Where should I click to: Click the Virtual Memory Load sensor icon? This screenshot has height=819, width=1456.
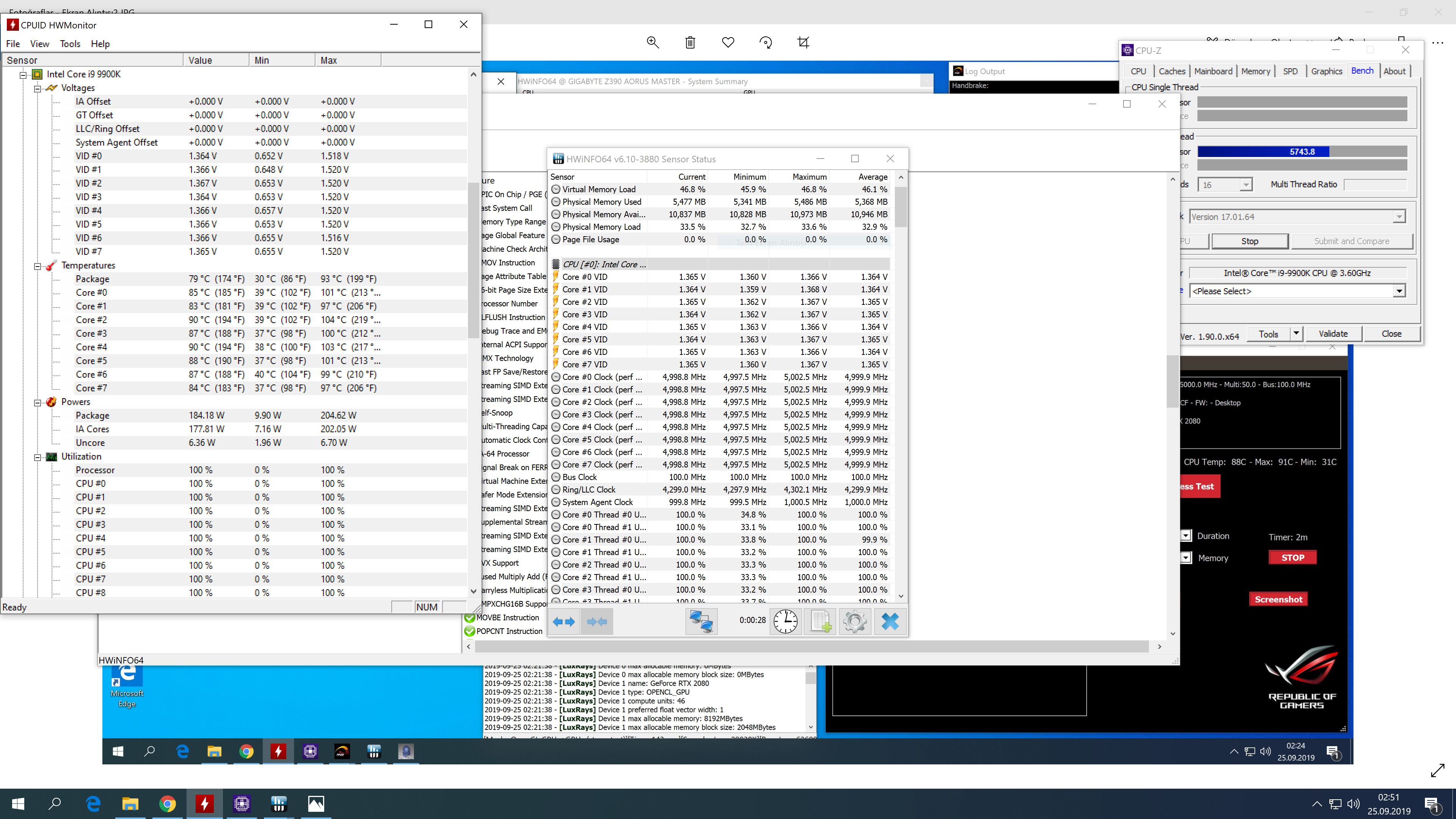coord(555,189)
